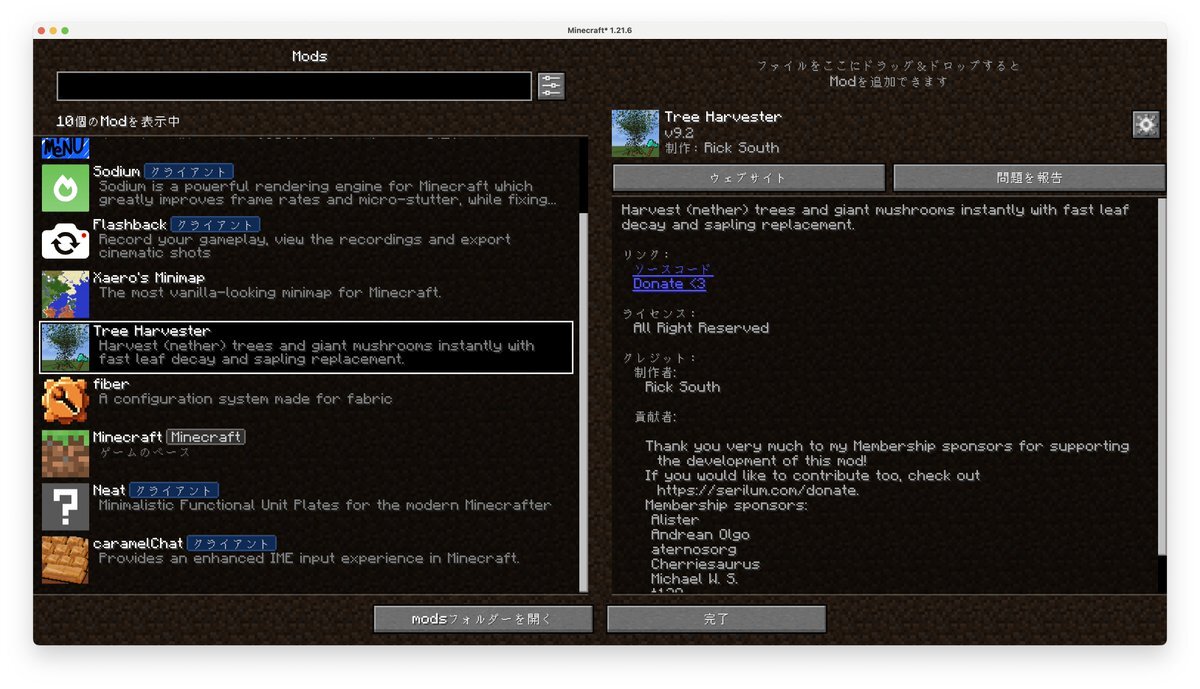This screenshot has width=1200, height=689.
Task: Click the Neat question mark icon
Action: point(65,506)
